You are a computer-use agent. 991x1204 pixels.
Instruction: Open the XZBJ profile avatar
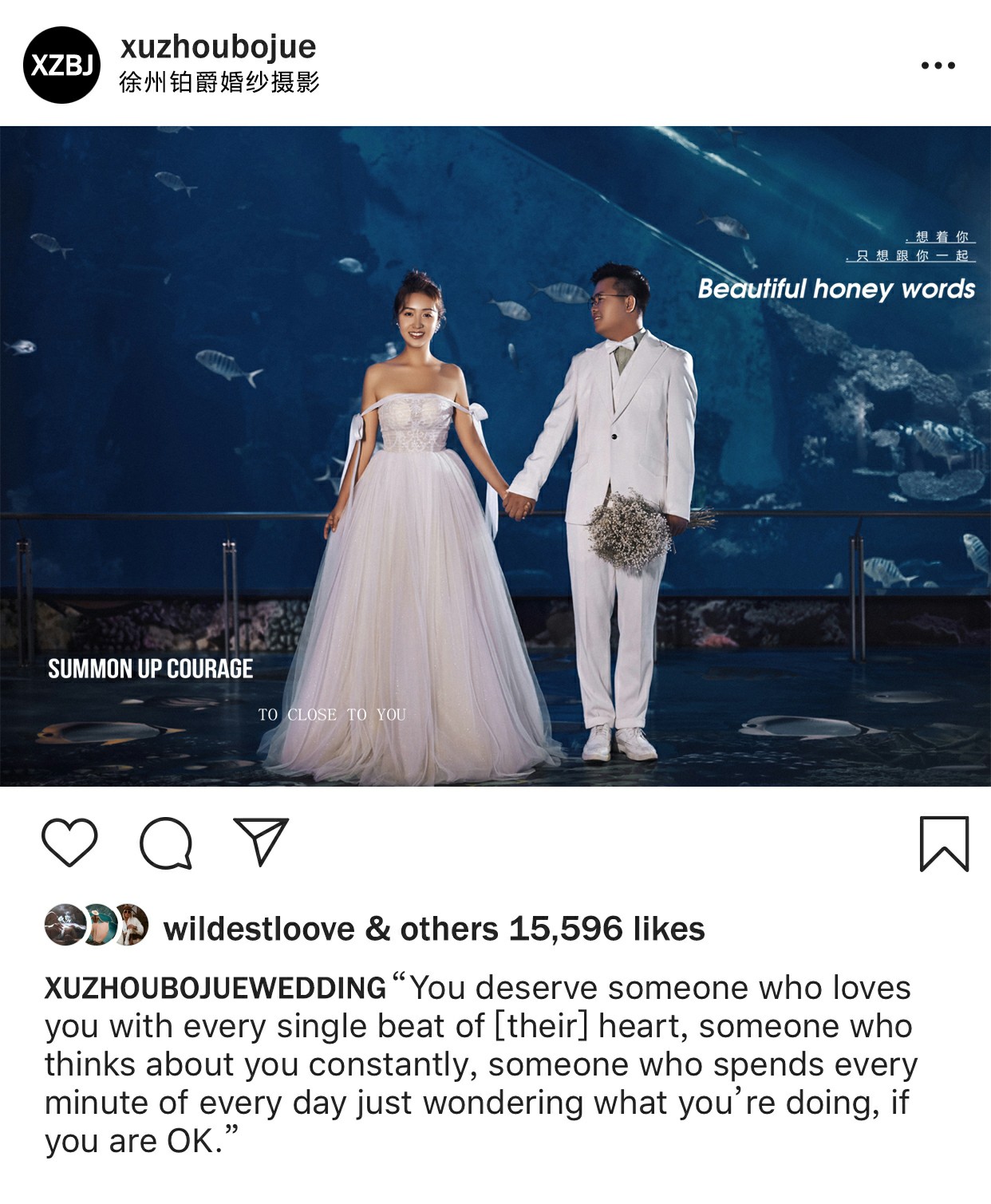tap(62, 65)
